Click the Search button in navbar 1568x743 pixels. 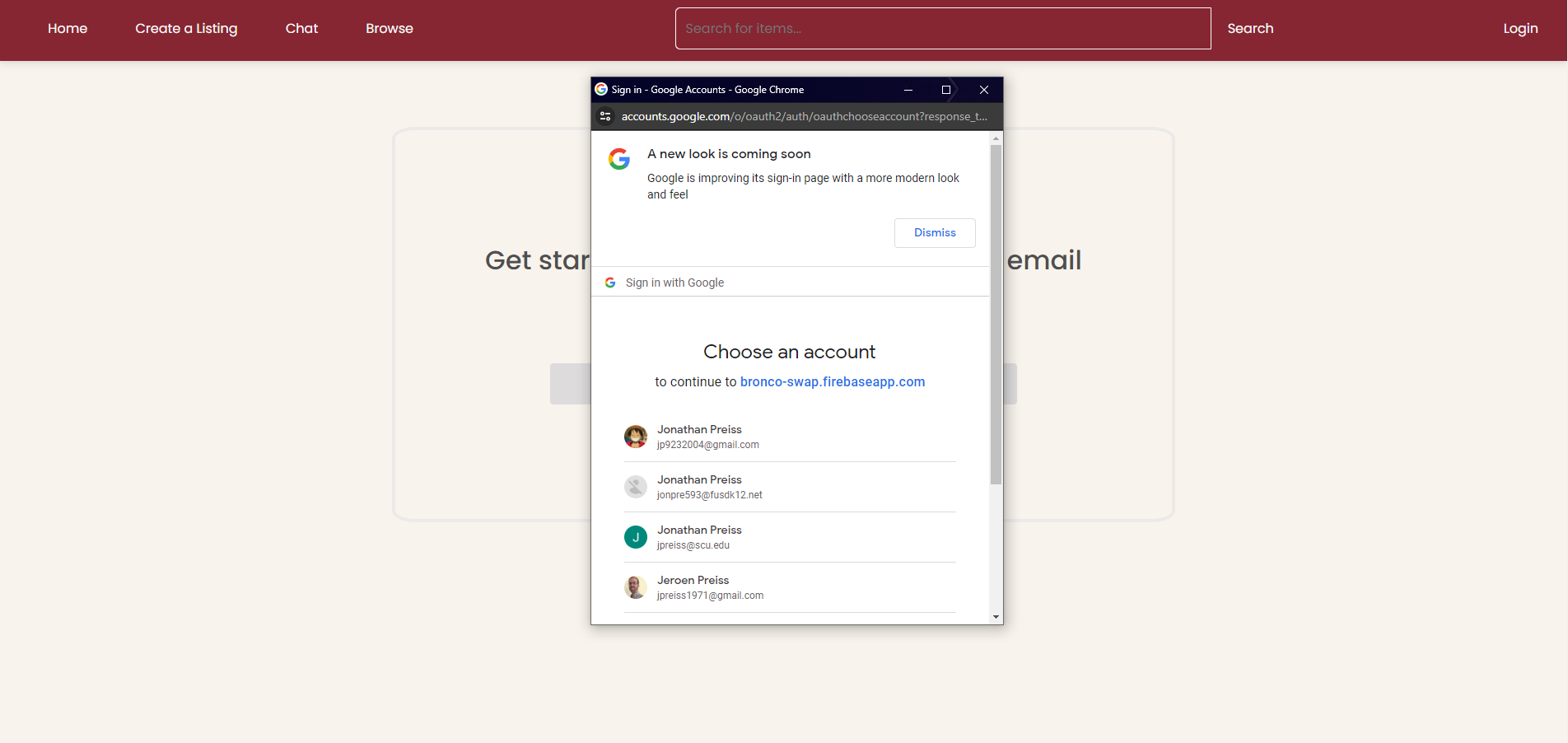coord(1250,29)
